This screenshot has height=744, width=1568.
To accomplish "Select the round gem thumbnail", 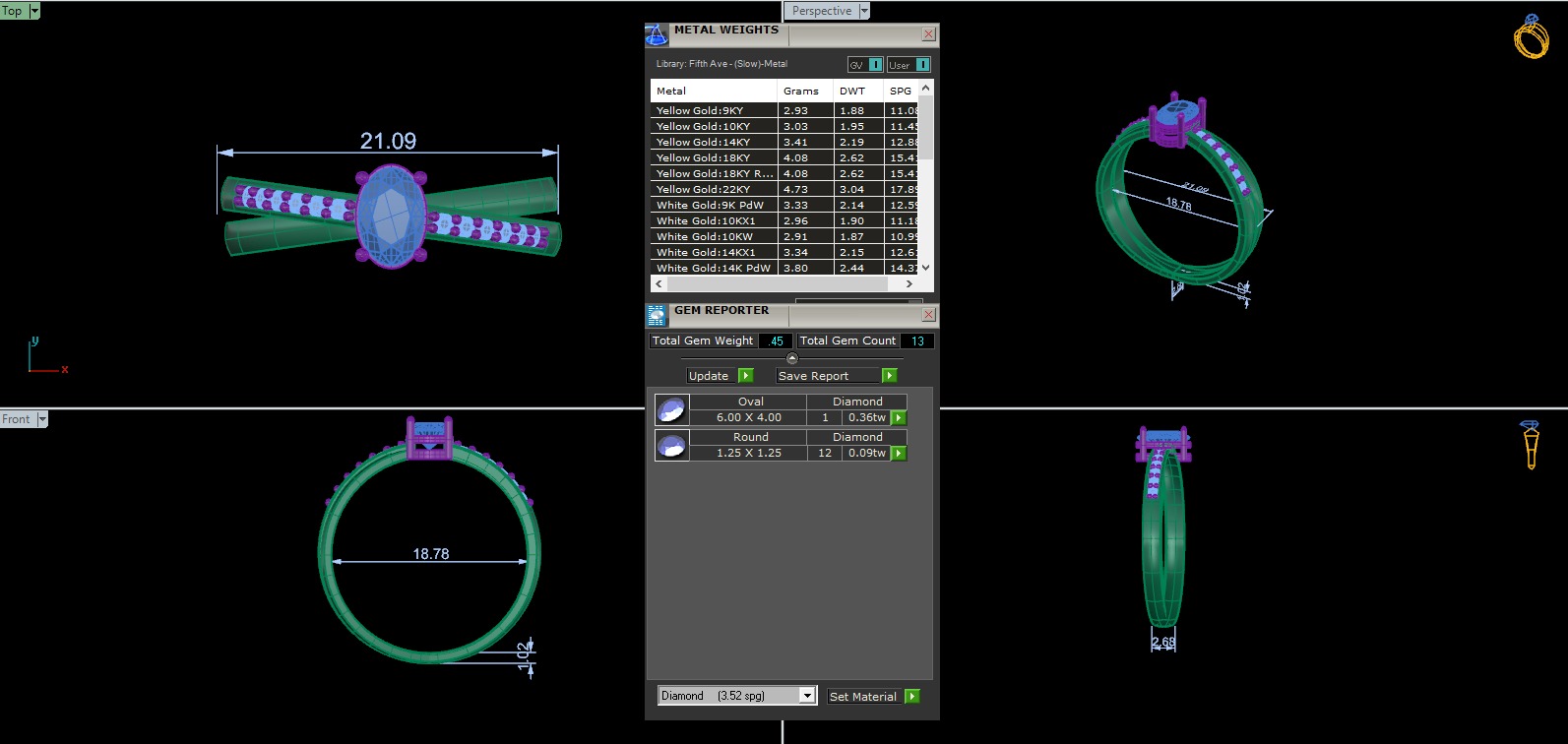I will (x=671, y=445).
